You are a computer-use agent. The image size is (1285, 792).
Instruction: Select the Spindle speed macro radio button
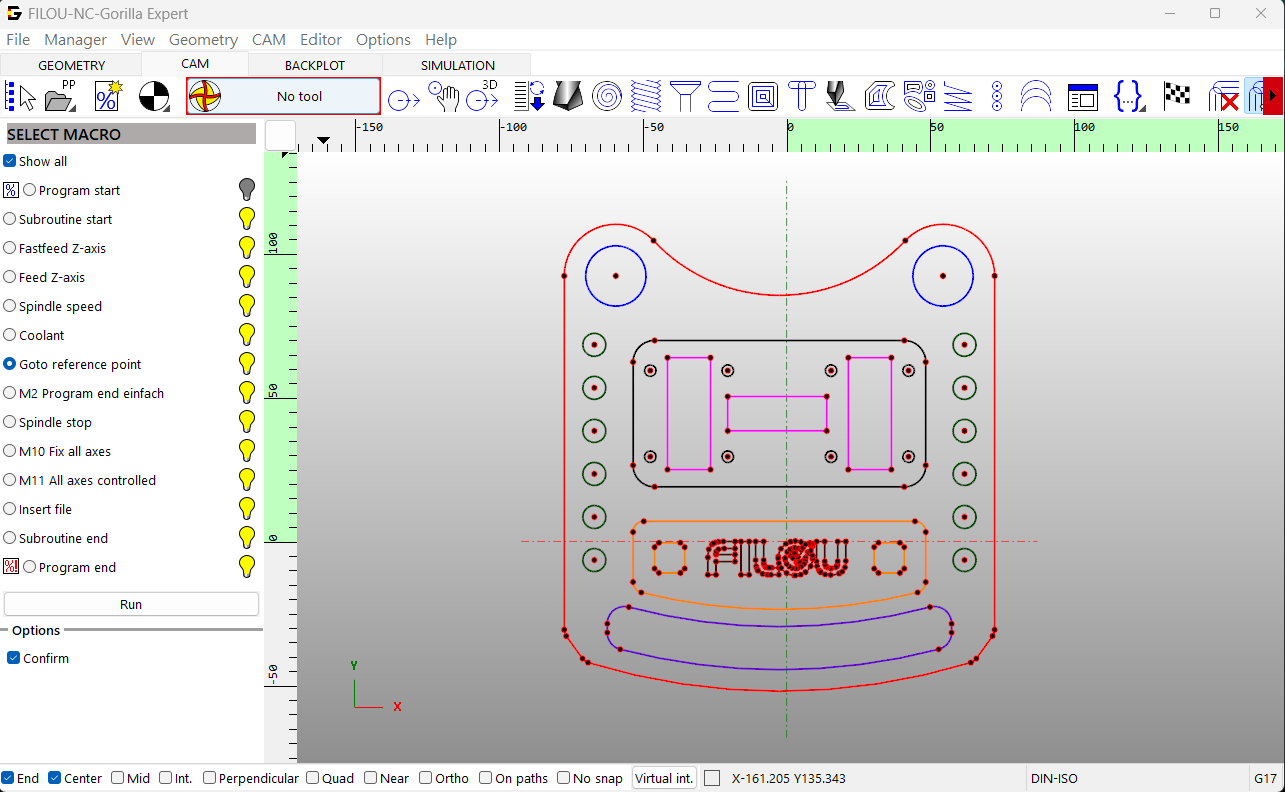[x=10, y=306]
